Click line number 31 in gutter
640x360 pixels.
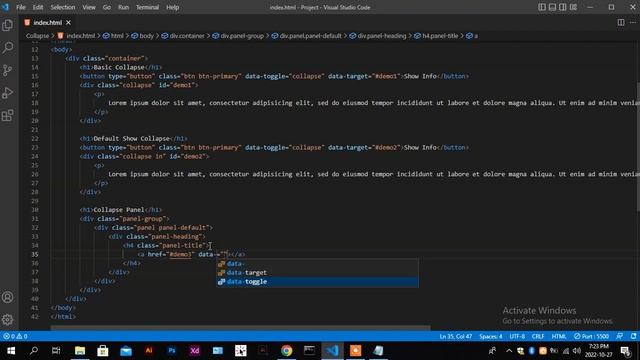(x=35, y=219)
